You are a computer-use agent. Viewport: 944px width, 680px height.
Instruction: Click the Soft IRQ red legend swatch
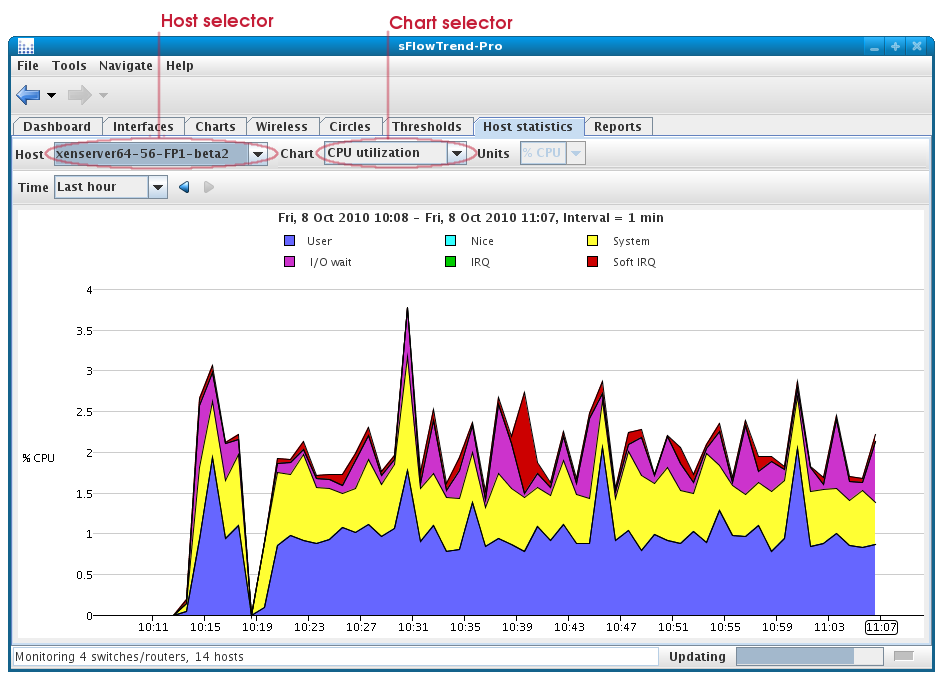(592, 262)
